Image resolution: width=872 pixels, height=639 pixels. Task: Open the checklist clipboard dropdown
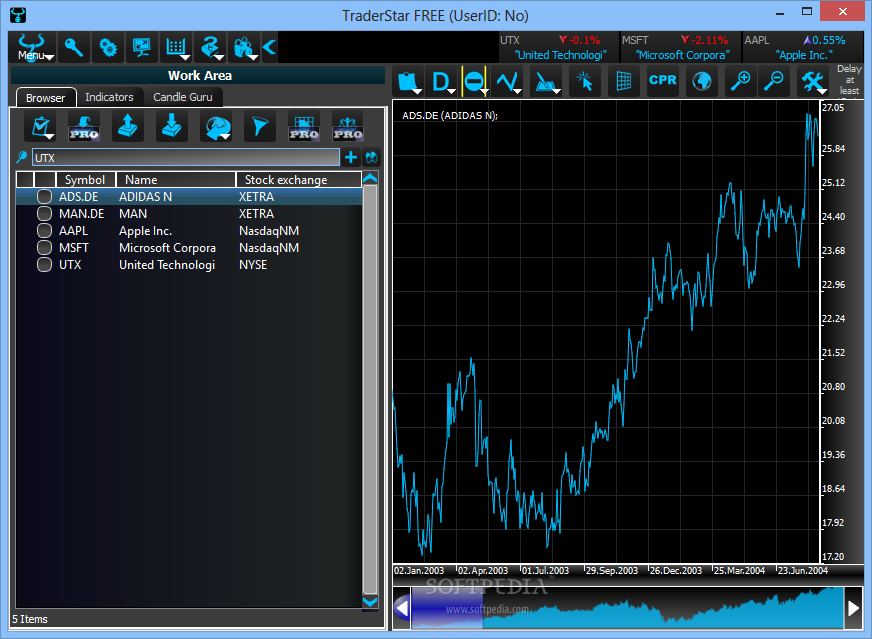pos(41,126)
